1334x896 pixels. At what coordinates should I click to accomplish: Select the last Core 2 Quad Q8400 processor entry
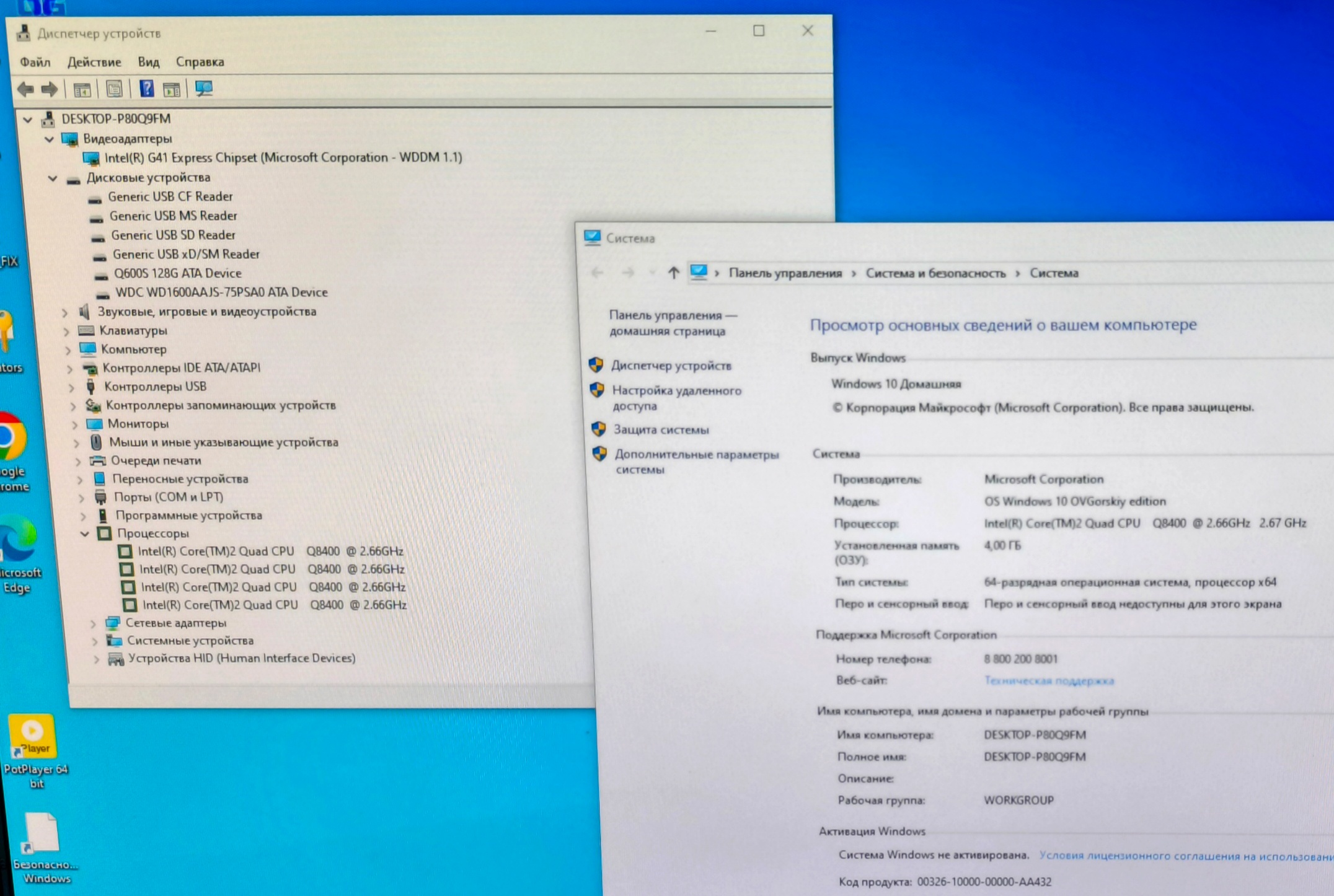click(x=275, y=605)
